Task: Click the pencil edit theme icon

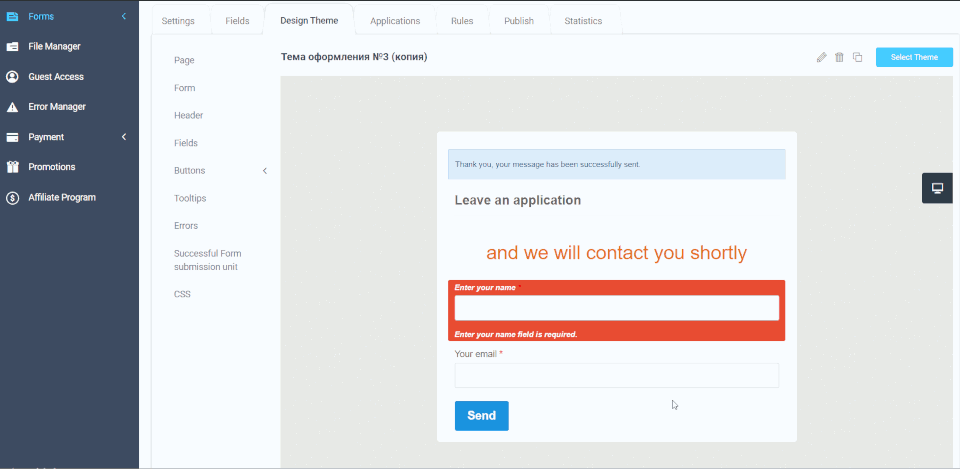Action: 822,58
